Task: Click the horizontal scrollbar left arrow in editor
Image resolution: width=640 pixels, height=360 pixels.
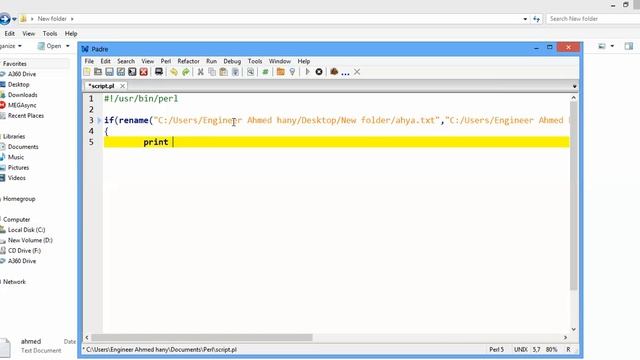Action: click(87, 338)
